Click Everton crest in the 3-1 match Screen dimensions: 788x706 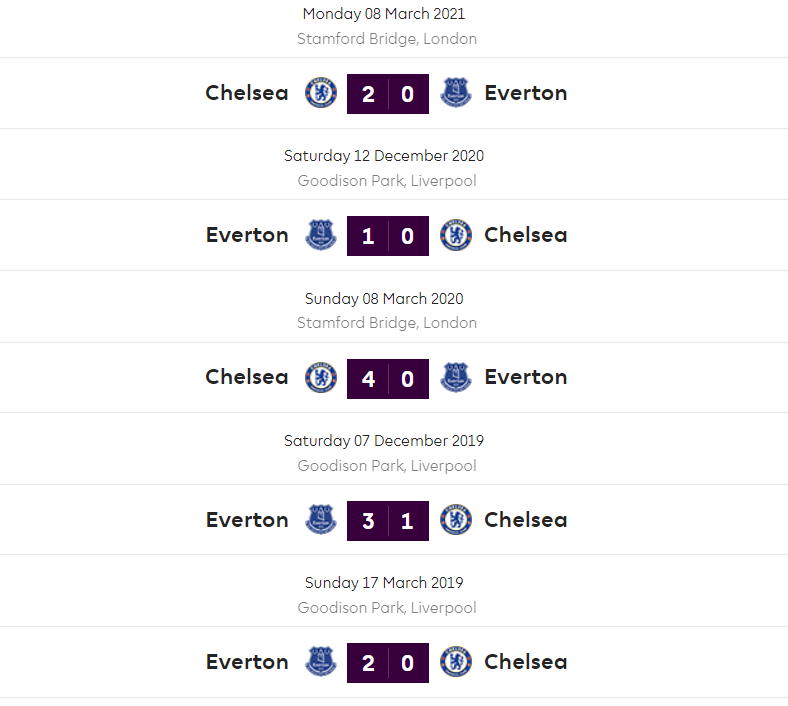[321, 520]
